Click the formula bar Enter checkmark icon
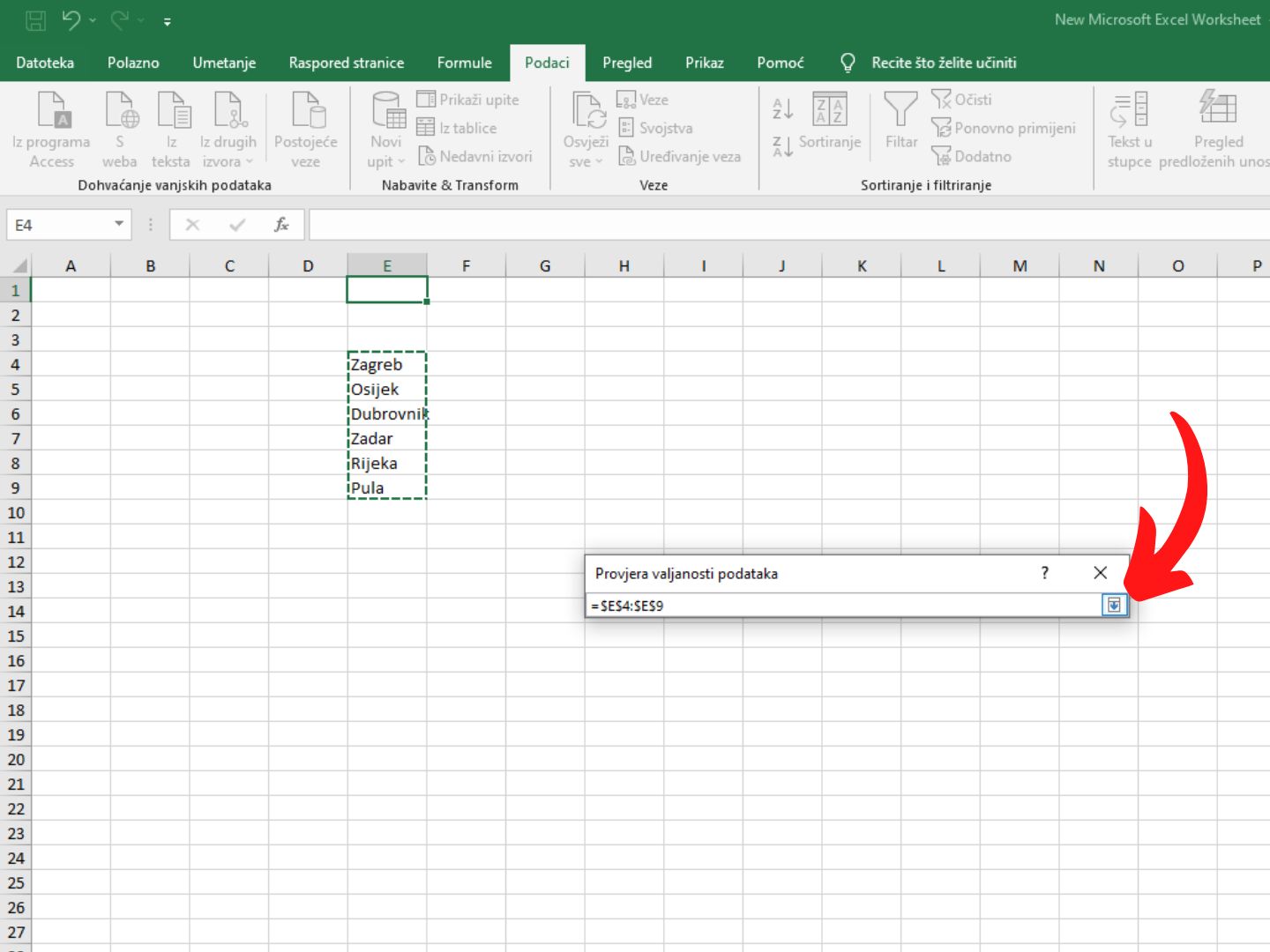The height and width of the screenshot is (952, 1270). point(237,225)
